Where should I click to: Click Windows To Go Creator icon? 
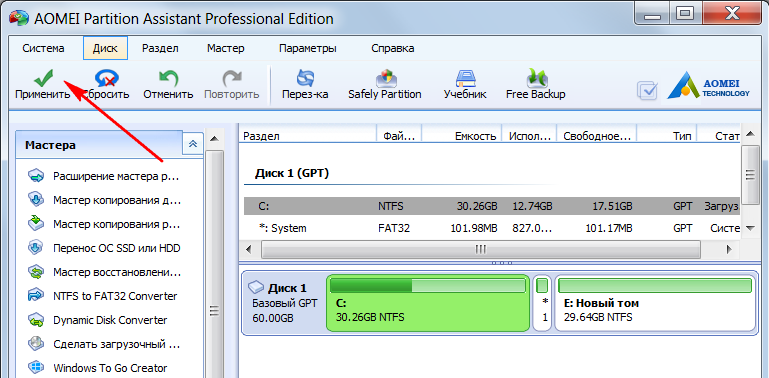(x=36, y=368)
